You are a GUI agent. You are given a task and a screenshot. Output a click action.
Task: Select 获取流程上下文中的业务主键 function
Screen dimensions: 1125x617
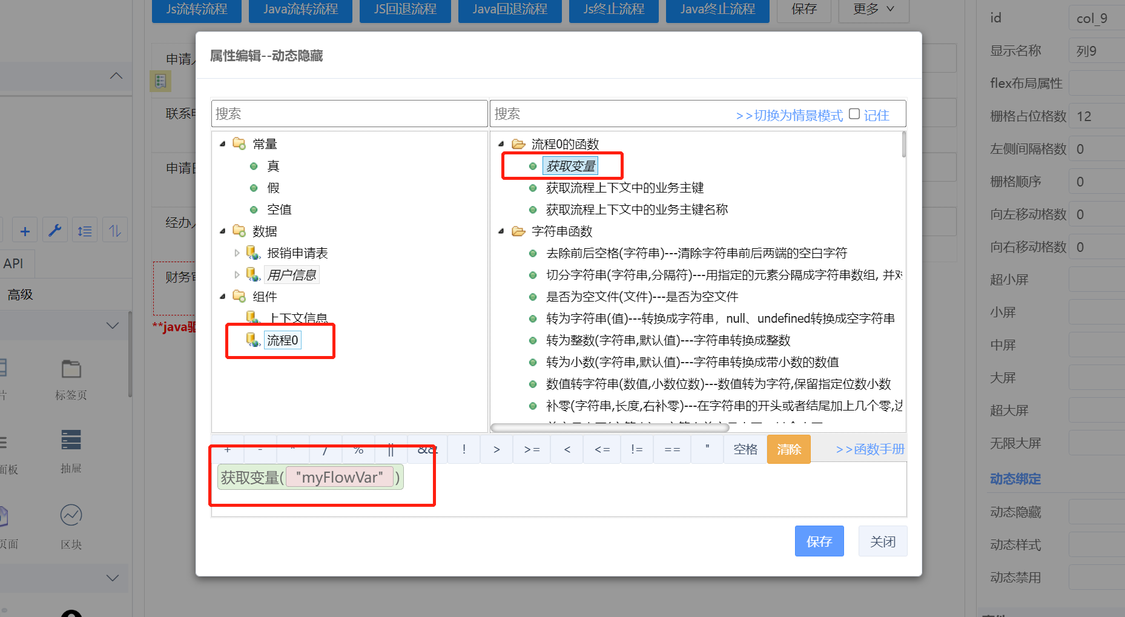[624, 188]
